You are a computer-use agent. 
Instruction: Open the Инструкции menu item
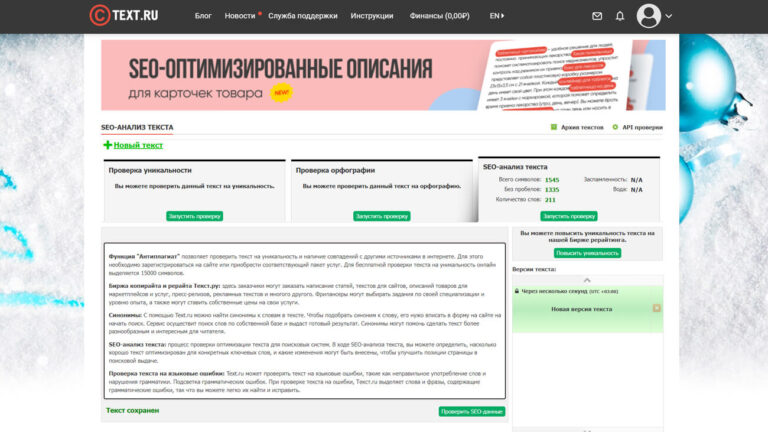[x=372, y=16]
